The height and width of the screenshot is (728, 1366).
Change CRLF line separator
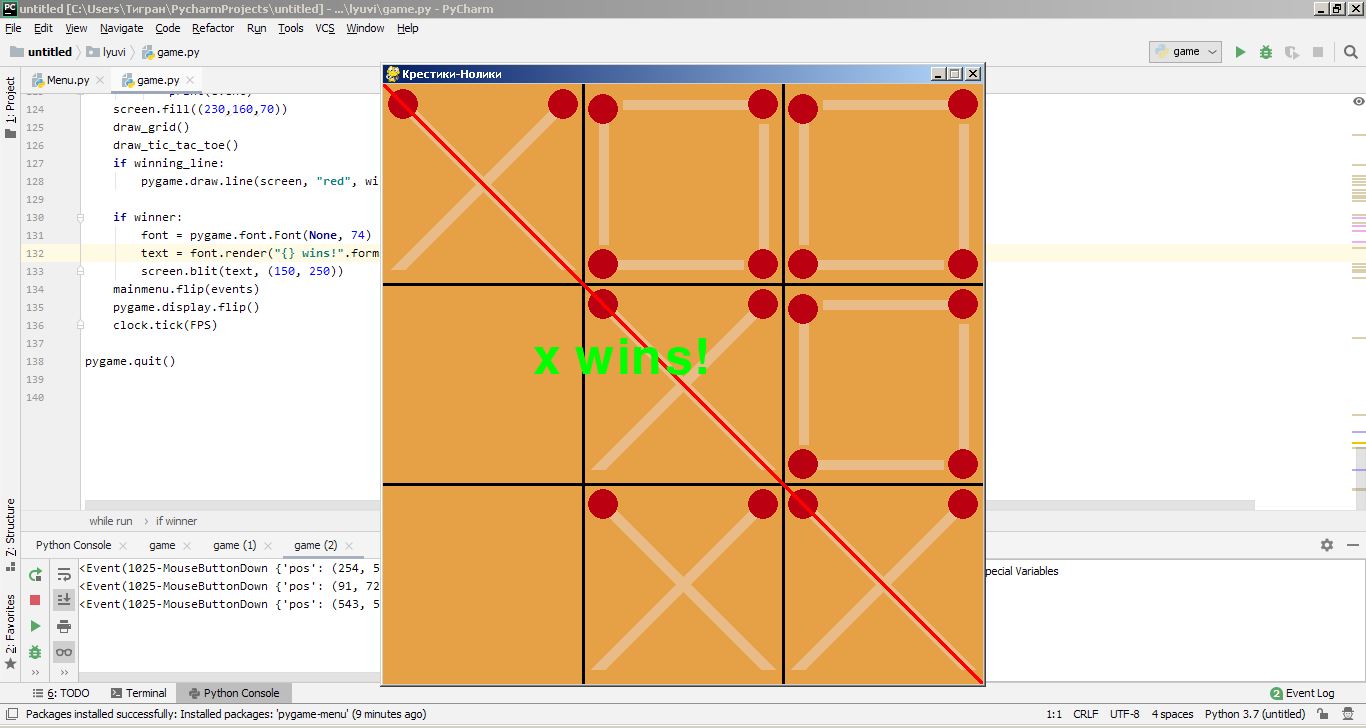[x=1085, y=714]
